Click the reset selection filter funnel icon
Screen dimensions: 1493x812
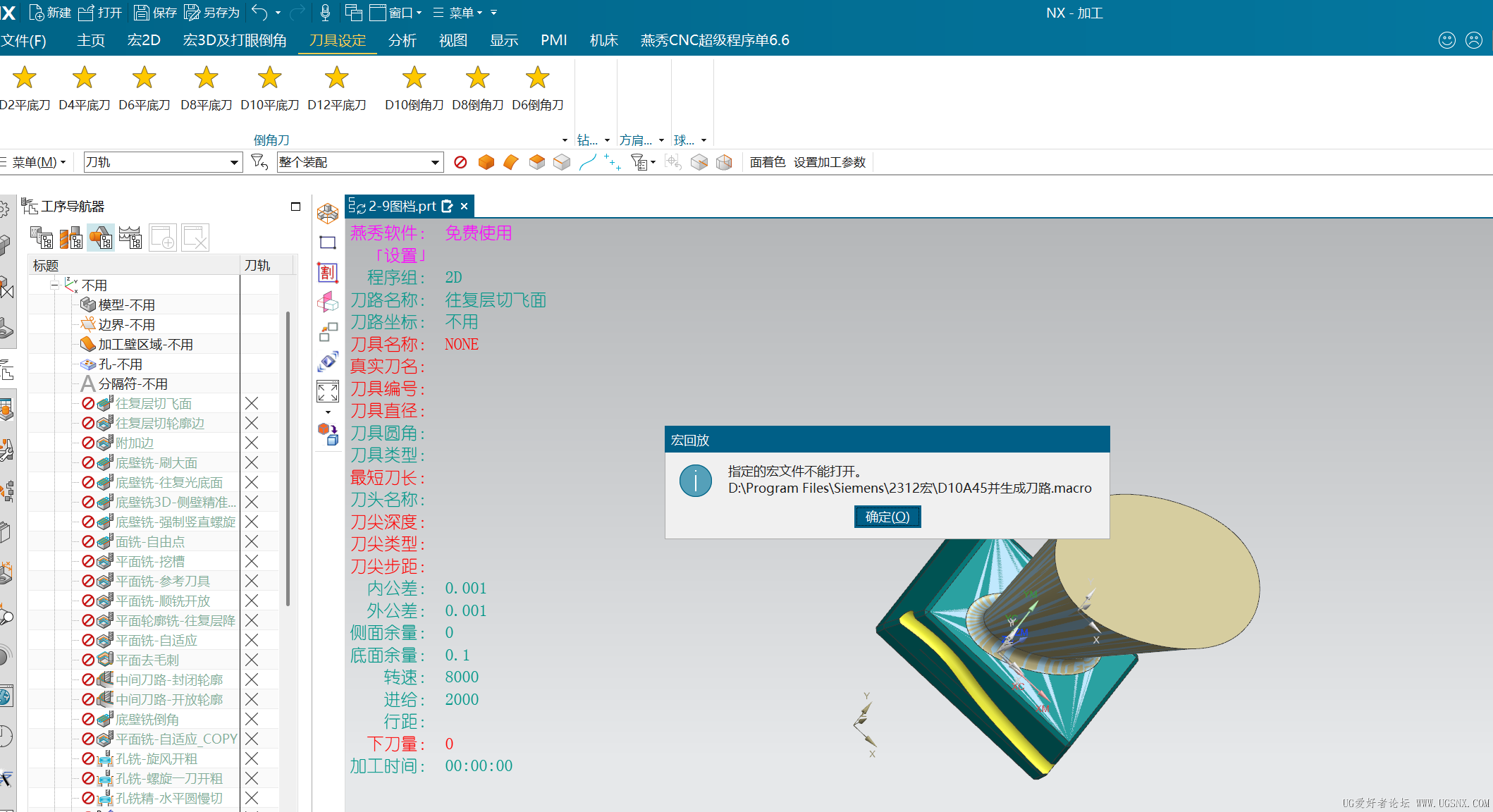click(x=259, y=162)
